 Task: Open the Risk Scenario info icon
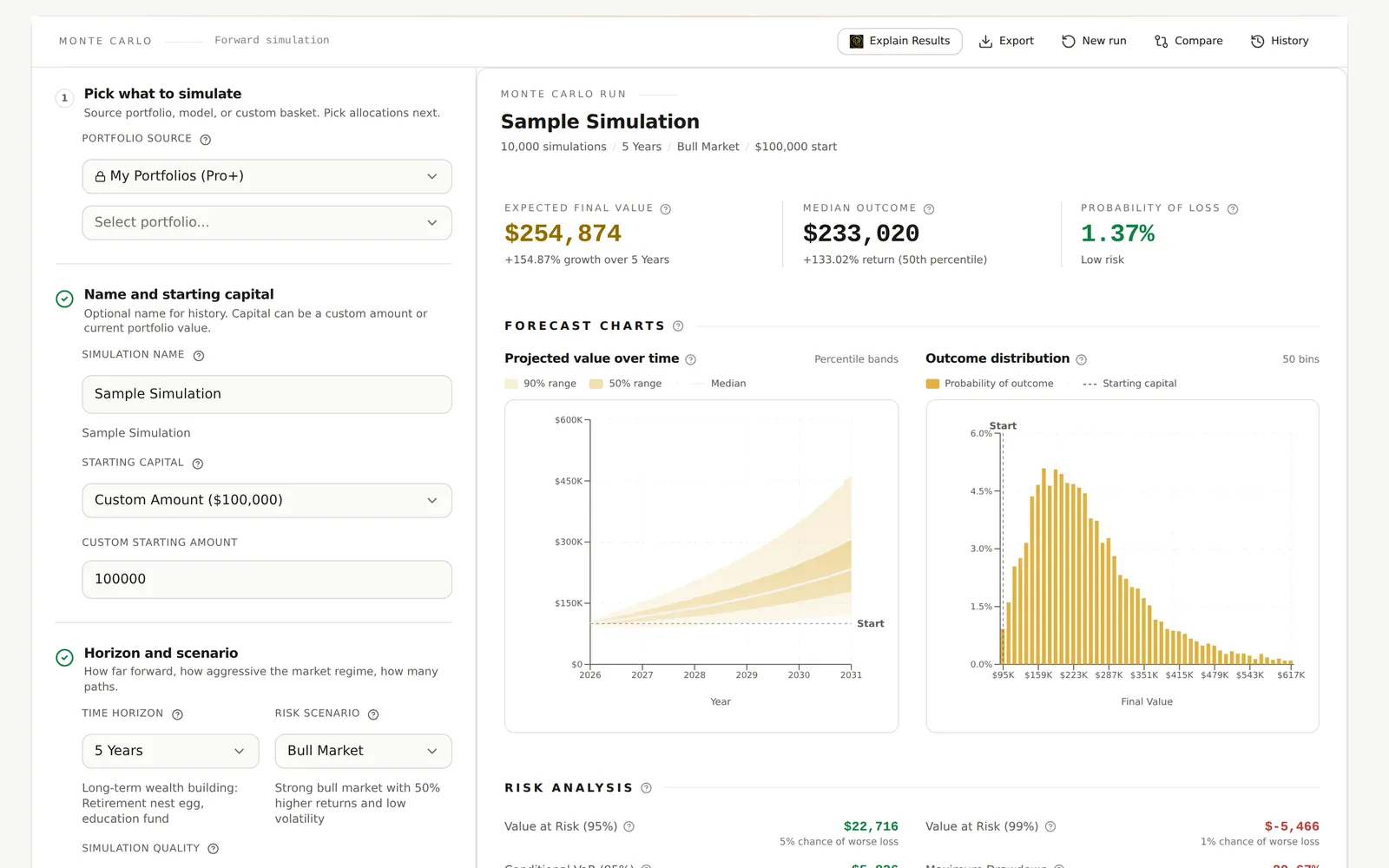(373, 714)
